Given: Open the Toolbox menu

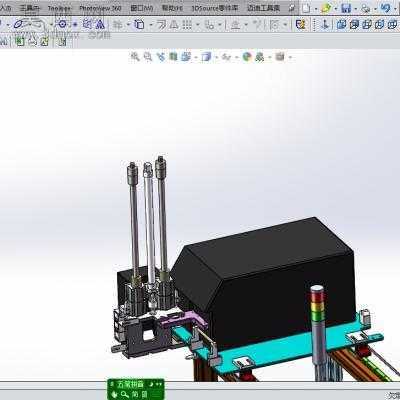Looking at the screenshot, I should click(x=59, y=8).
